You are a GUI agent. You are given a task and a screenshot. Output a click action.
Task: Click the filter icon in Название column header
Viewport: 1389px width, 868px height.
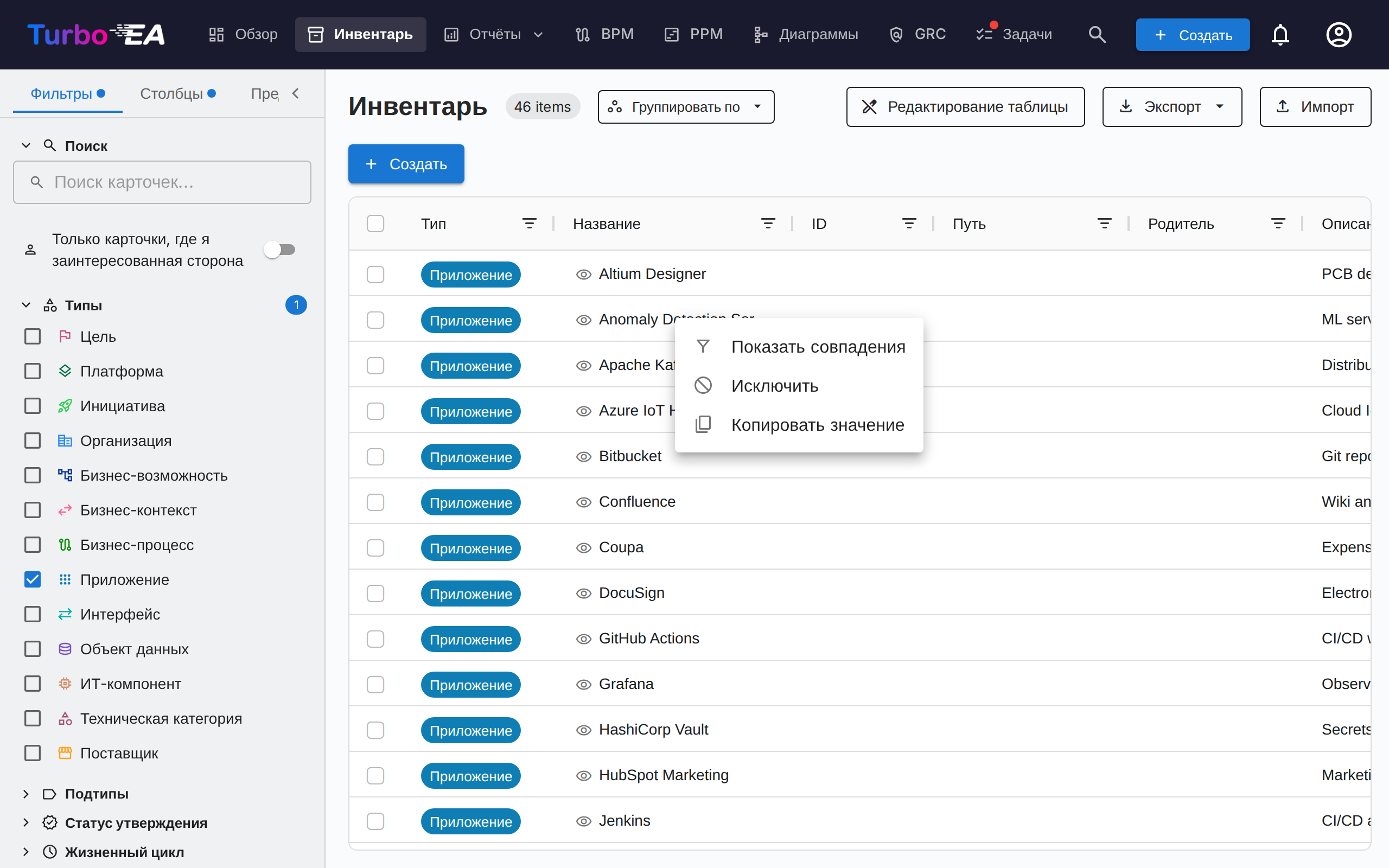[768, 224]
